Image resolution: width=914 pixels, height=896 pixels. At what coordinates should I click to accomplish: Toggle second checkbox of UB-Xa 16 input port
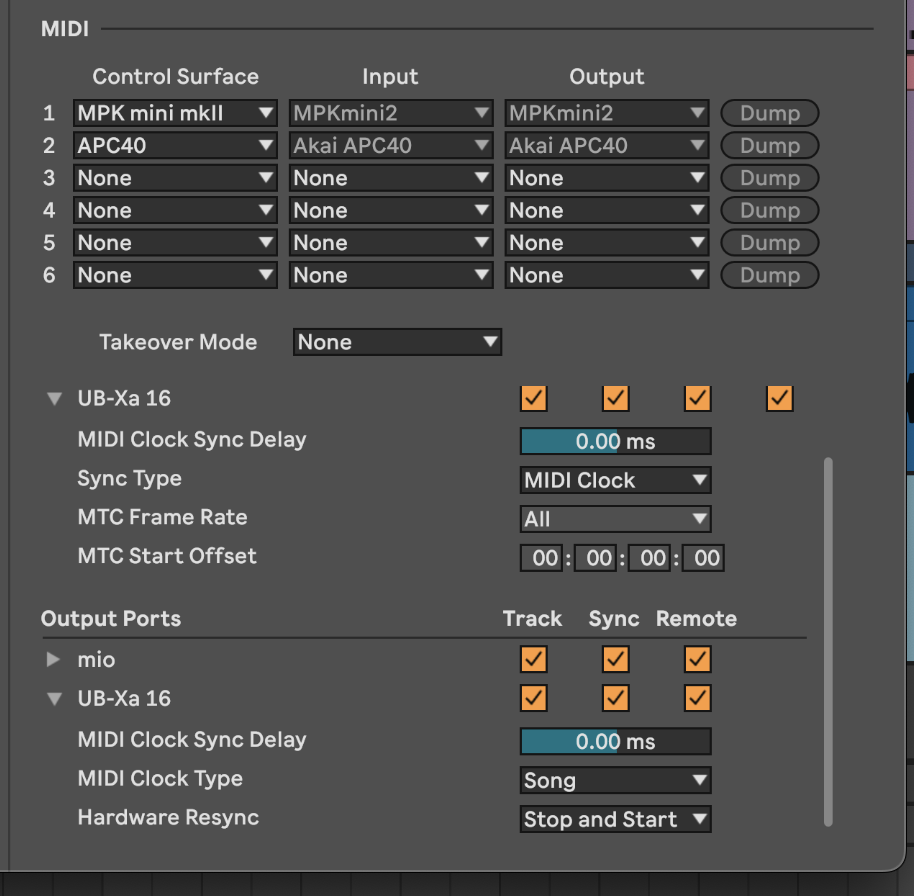(616, 399)
